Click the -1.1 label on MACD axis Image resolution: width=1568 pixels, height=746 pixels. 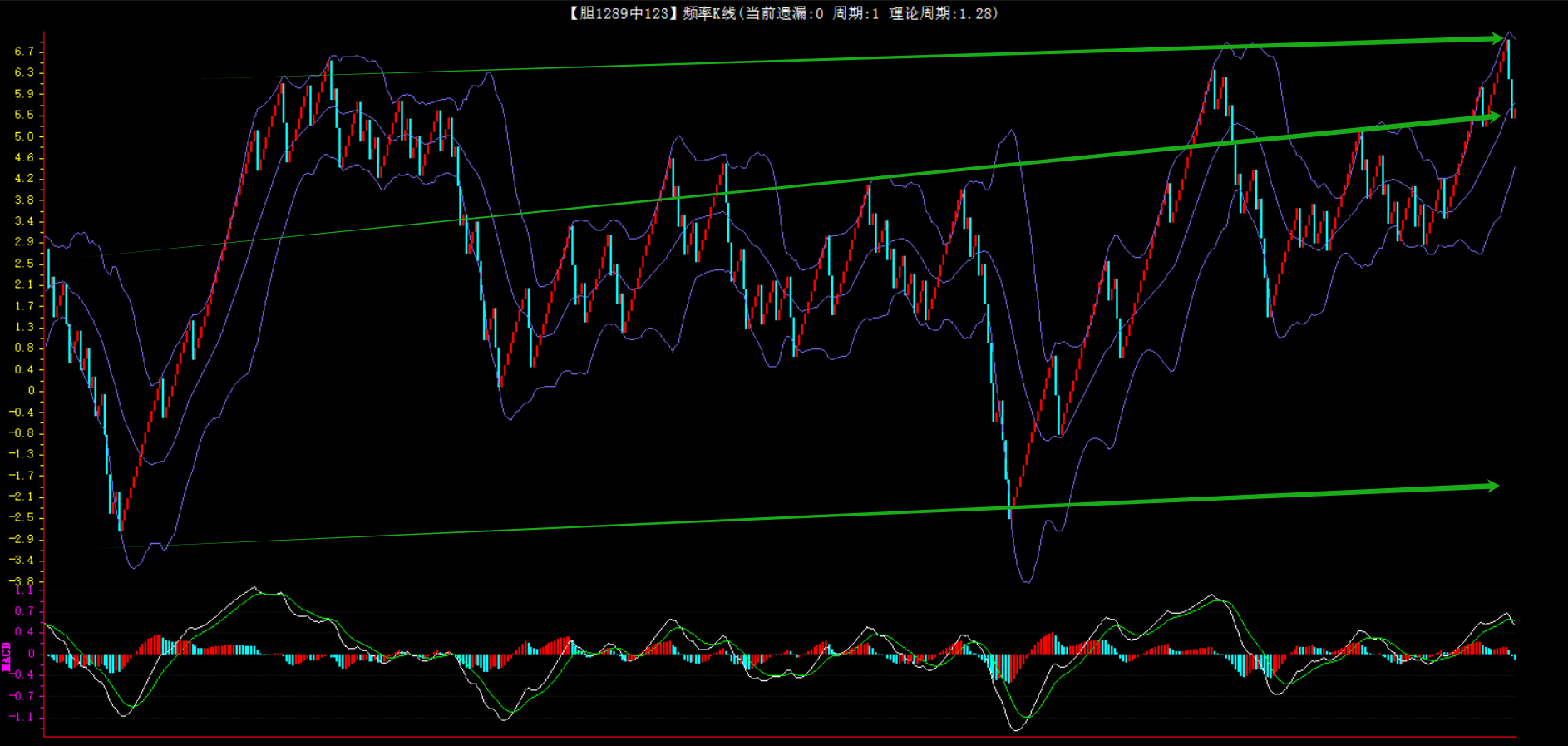point(22,717)
